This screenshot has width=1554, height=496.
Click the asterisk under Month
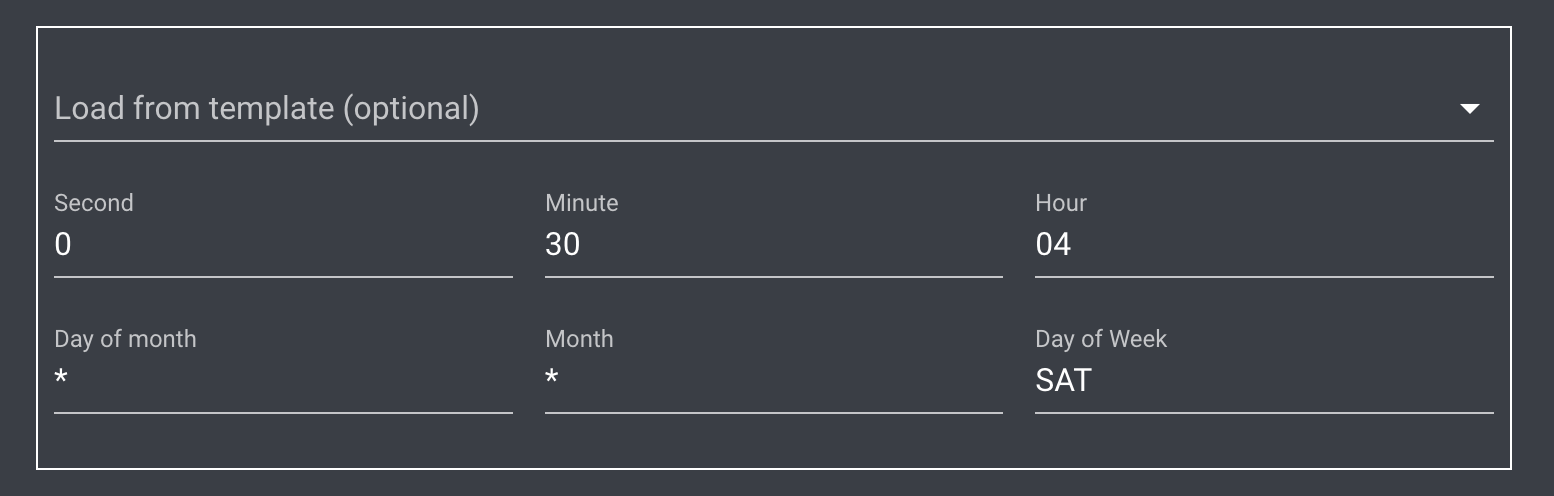[x=551, y=379]
